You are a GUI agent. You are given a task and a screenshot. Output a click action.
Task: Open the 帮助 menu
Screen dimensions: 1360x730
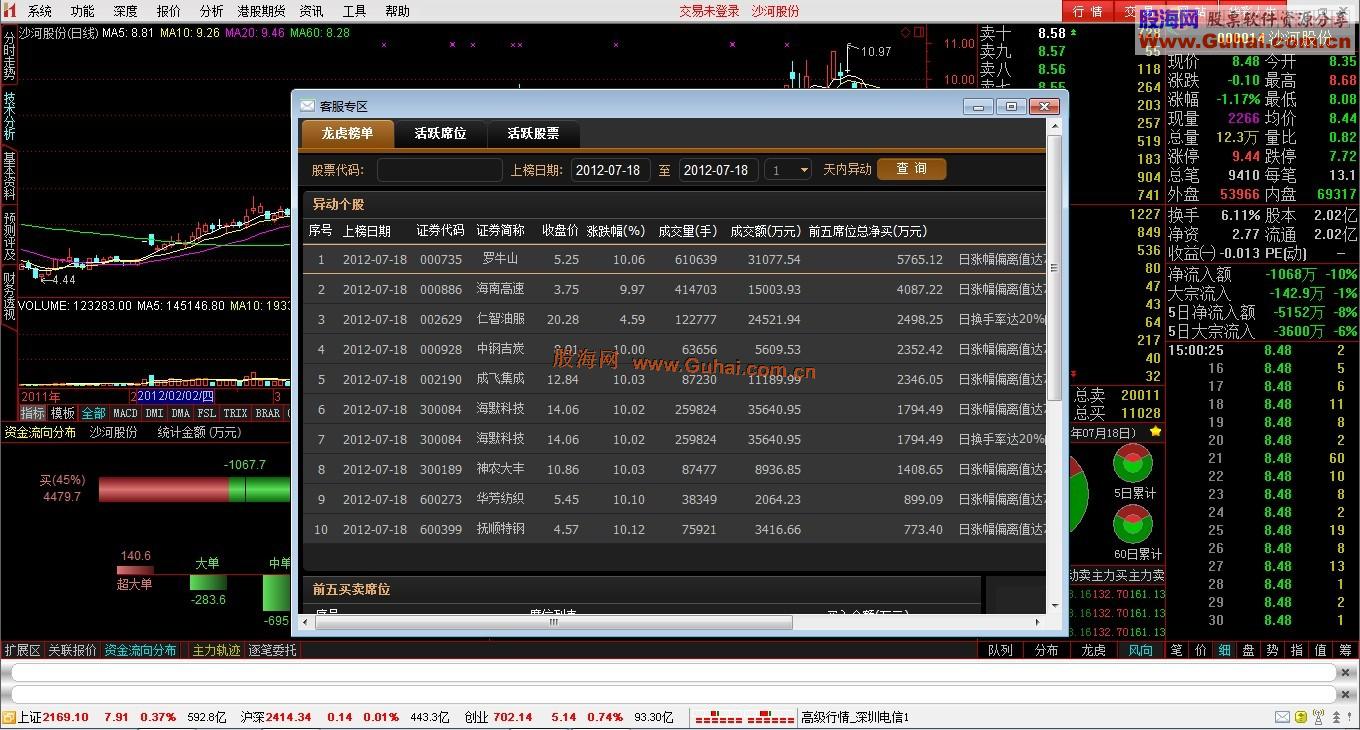point(397,11)
